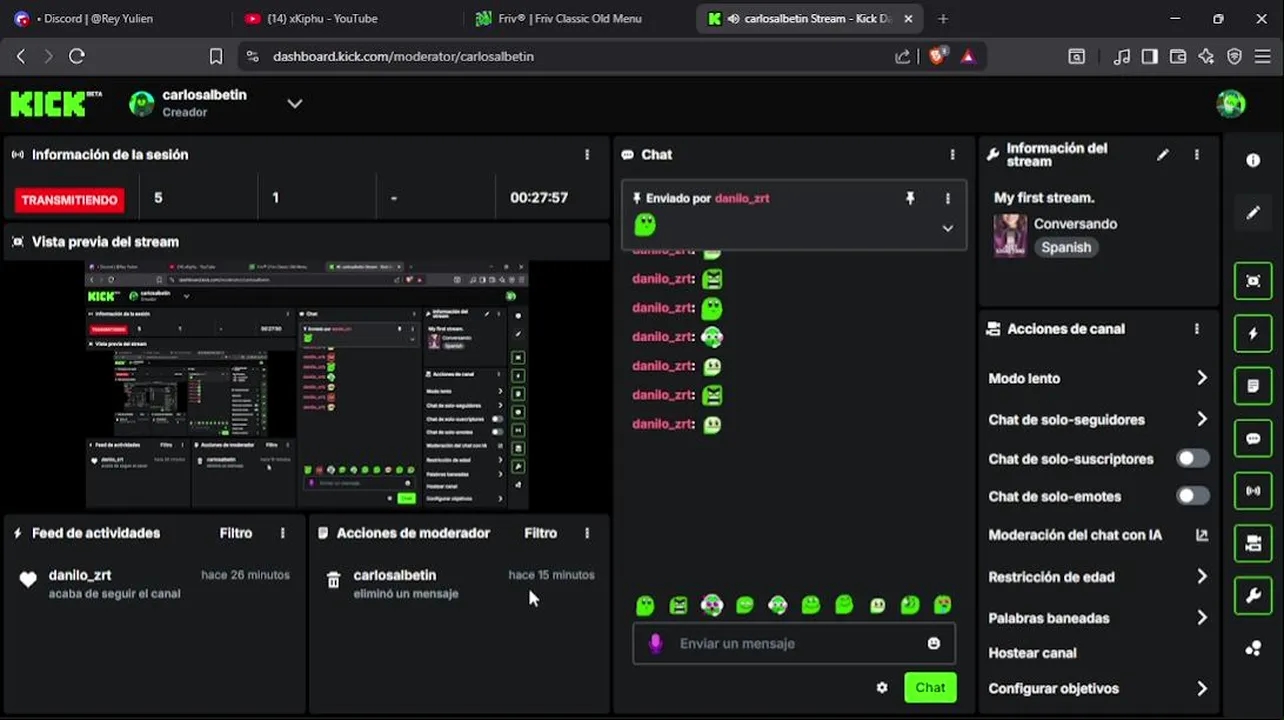Open the user profile avatar top right
The width and height of the screenshot is (1284, 720).
pos(1231,103)
